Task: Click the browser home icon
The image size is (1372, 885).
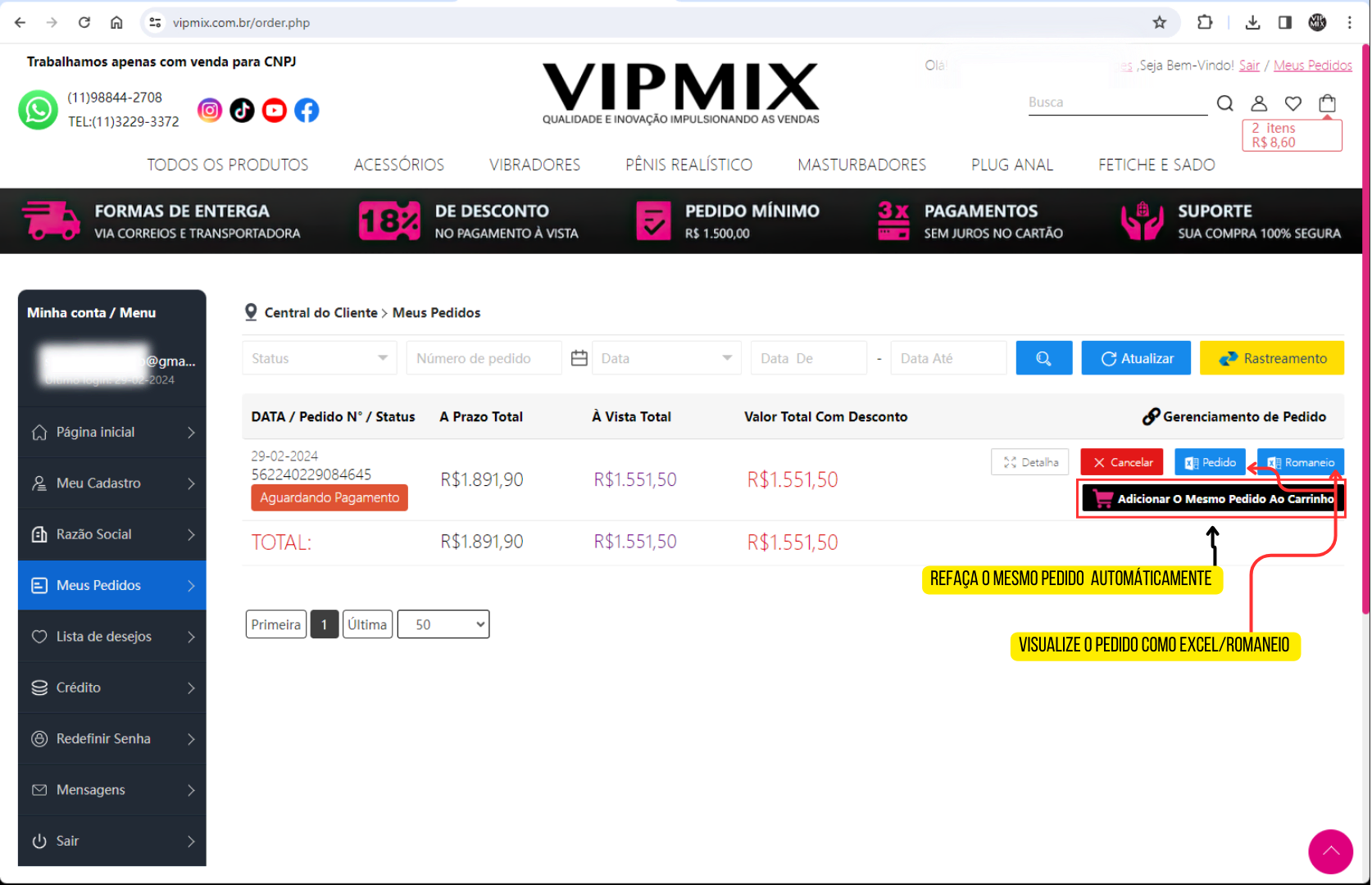Action: click(116, 22)
